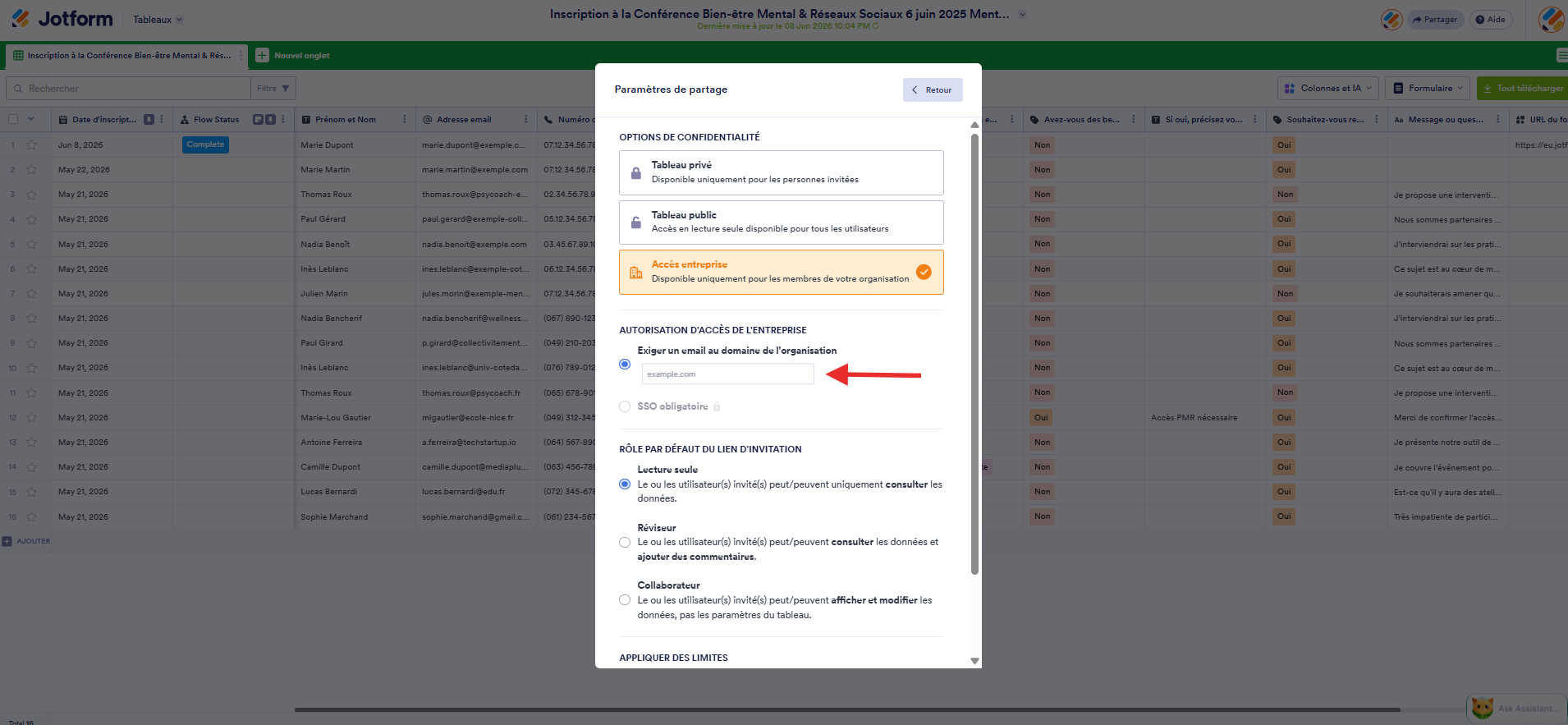Click Très impatiente de partici... message cell
Viewport: 1568px width, 725px height.
pos(1448,517)
